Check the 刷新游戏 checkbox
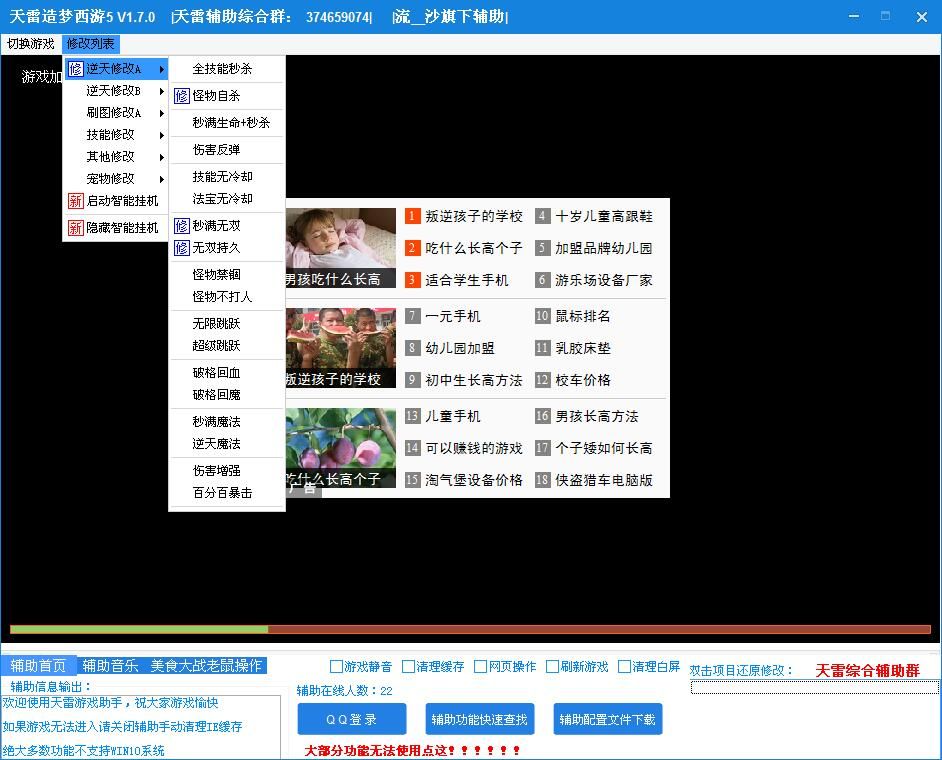Screen dimensions: 942x760 pos(553,667)
